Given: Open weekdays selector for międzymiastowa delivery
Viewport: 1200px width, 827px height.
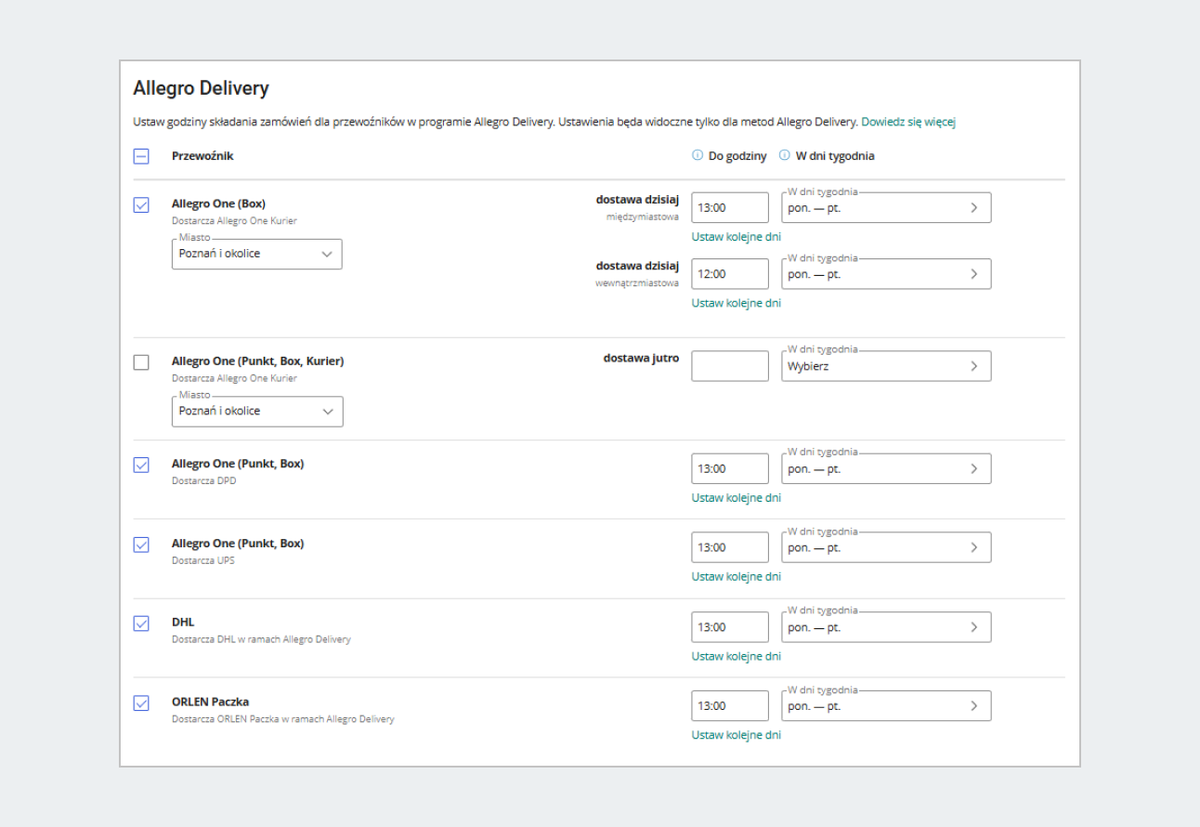Looking at the screenshot, I should [886, 207].
